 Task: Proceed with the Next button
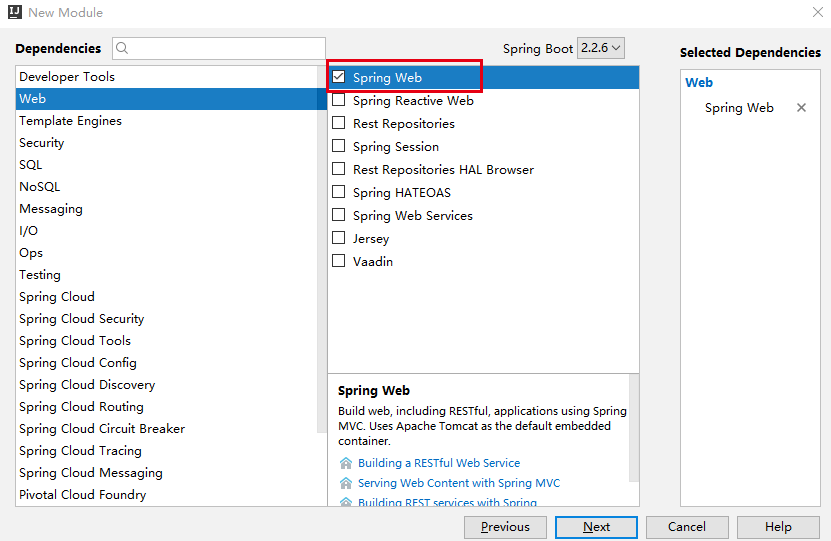(596, 527)
